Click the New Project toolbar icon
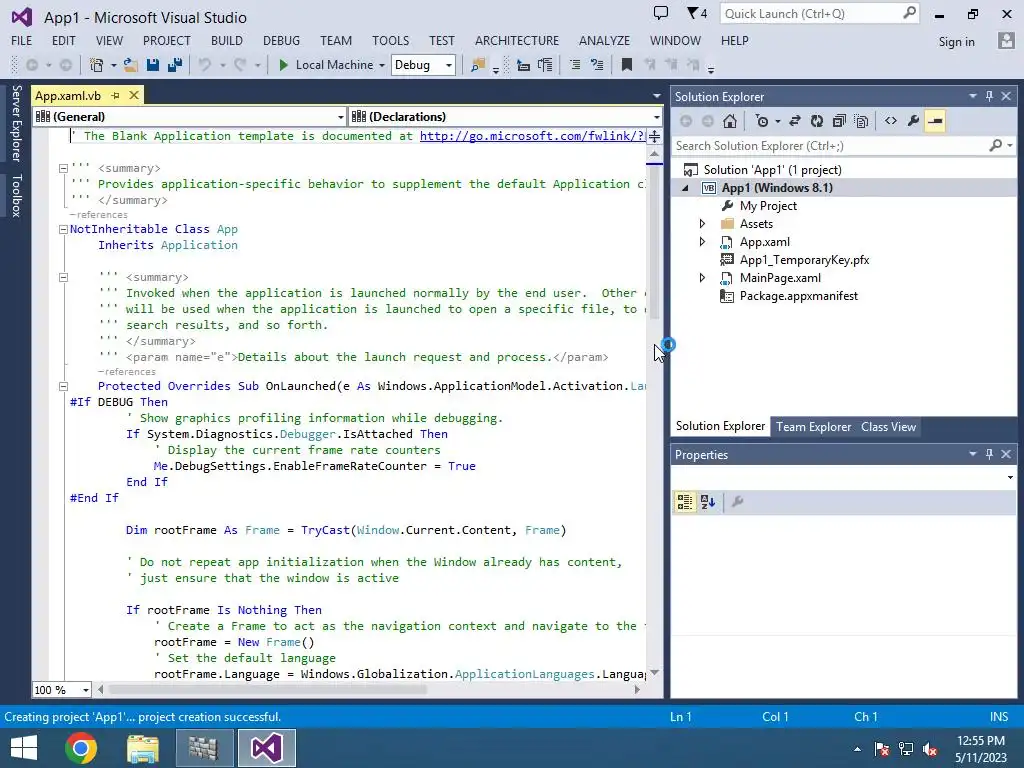Screen dimensions: 1024x768 pyautogui.click(x=97, y=65)
